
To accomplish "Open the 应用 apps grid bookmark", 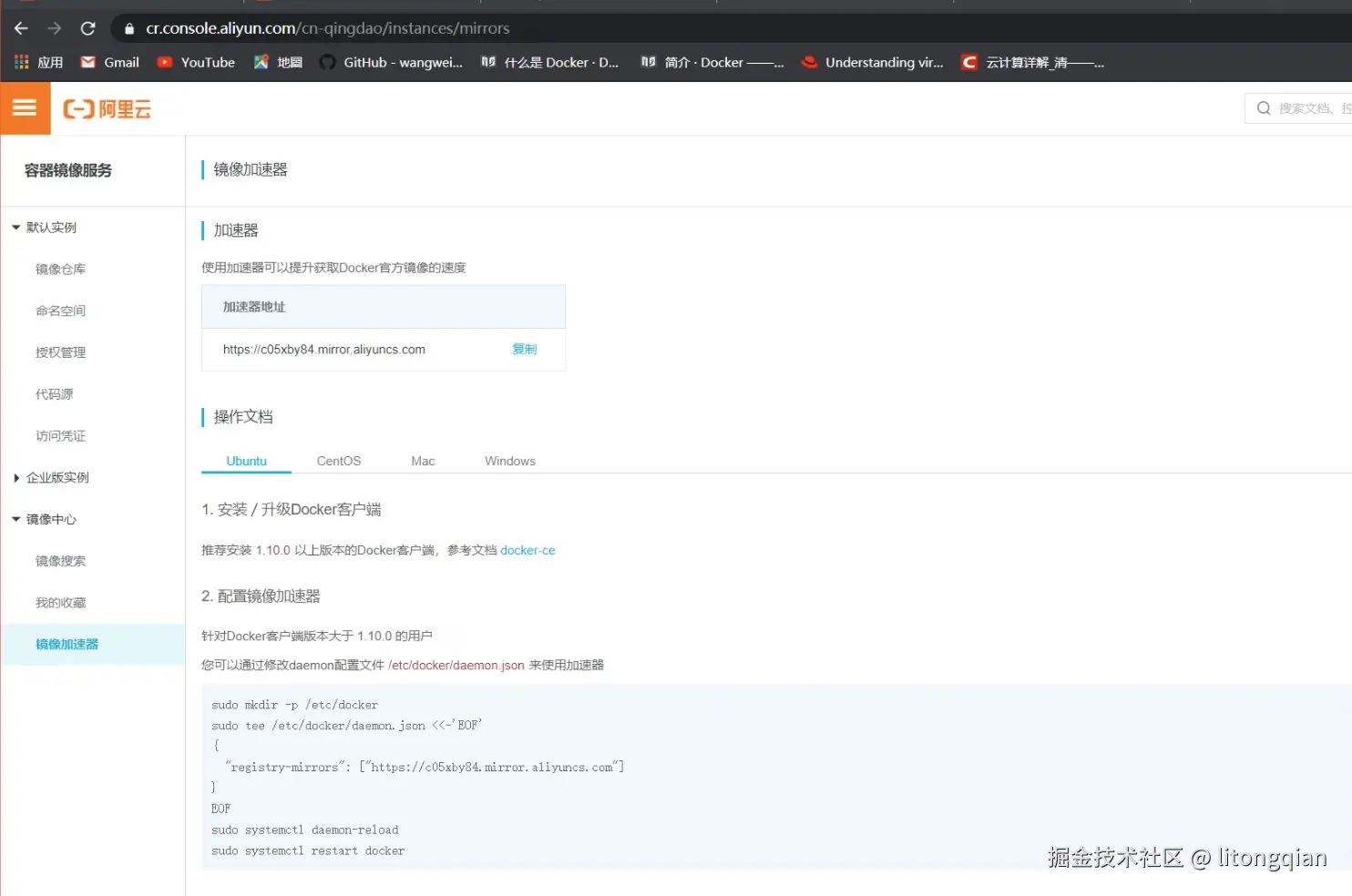I will click(38, 62).
